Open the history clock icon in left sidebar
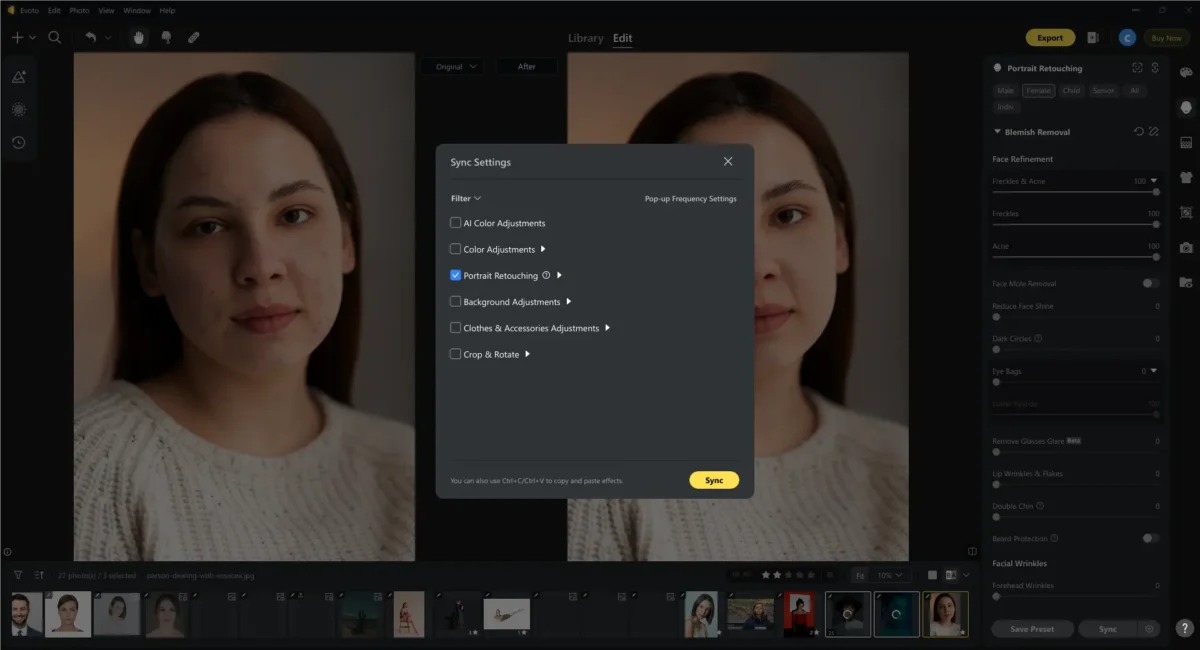Screen dimensions: 1200x650 tap(19, 142)
